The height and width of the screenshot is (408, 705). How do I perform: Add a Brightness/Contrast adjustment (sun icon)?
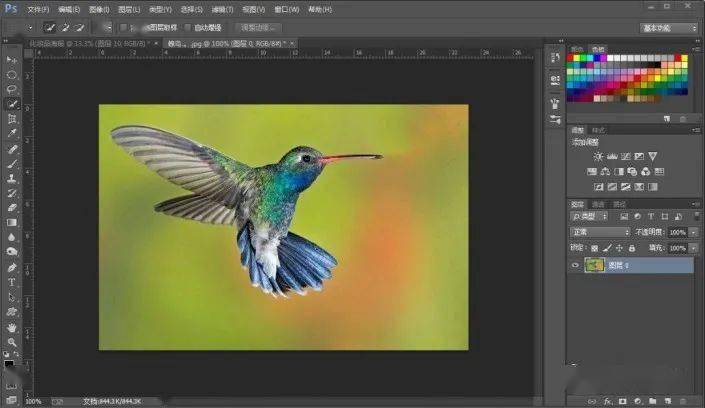[598, 157]
